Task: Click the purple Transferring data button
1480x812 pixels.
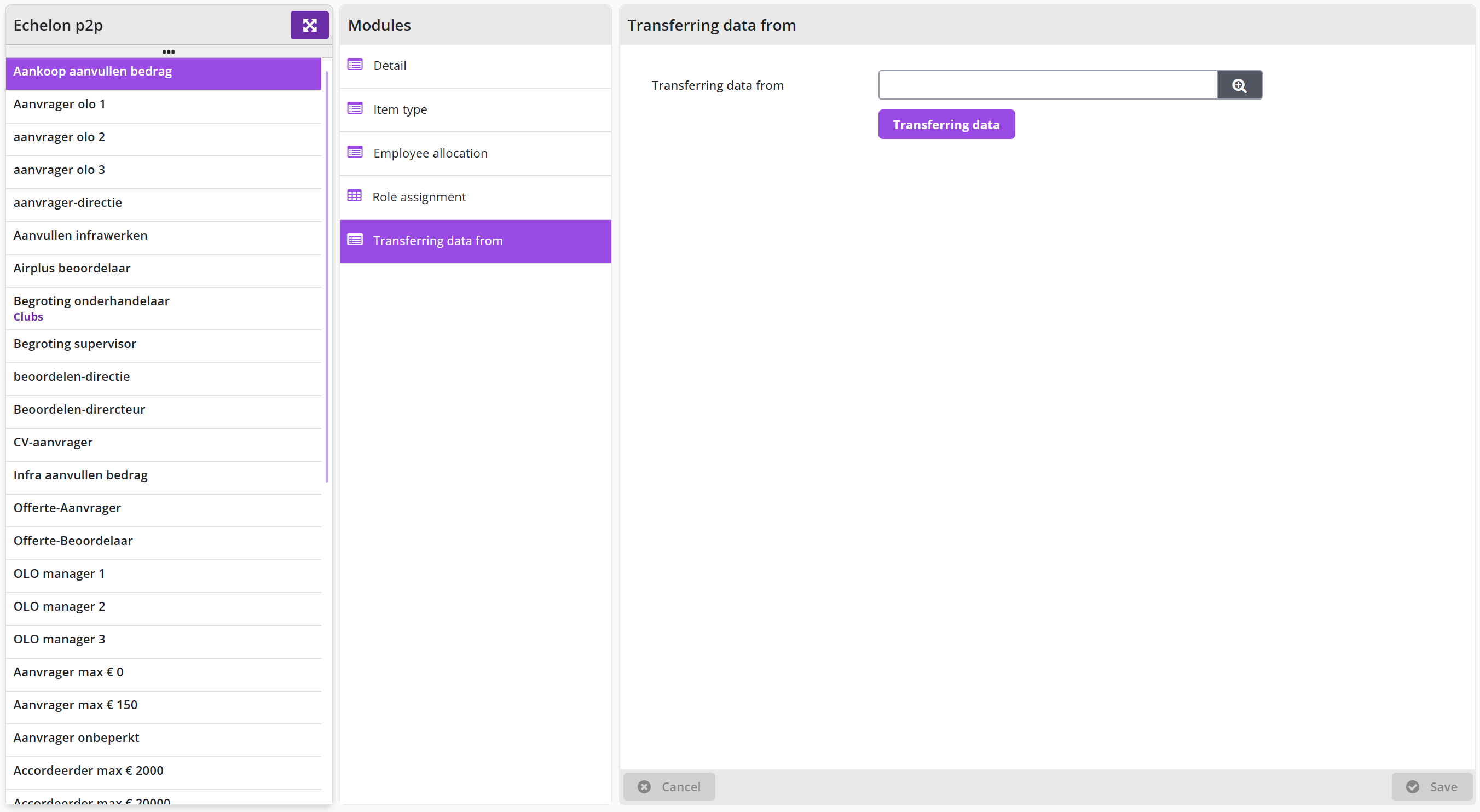Action: [946, 125]
